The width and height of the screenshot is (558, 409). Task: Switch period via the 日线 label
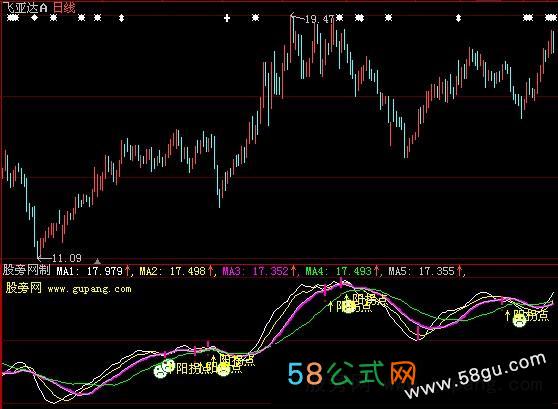[64, 7]
